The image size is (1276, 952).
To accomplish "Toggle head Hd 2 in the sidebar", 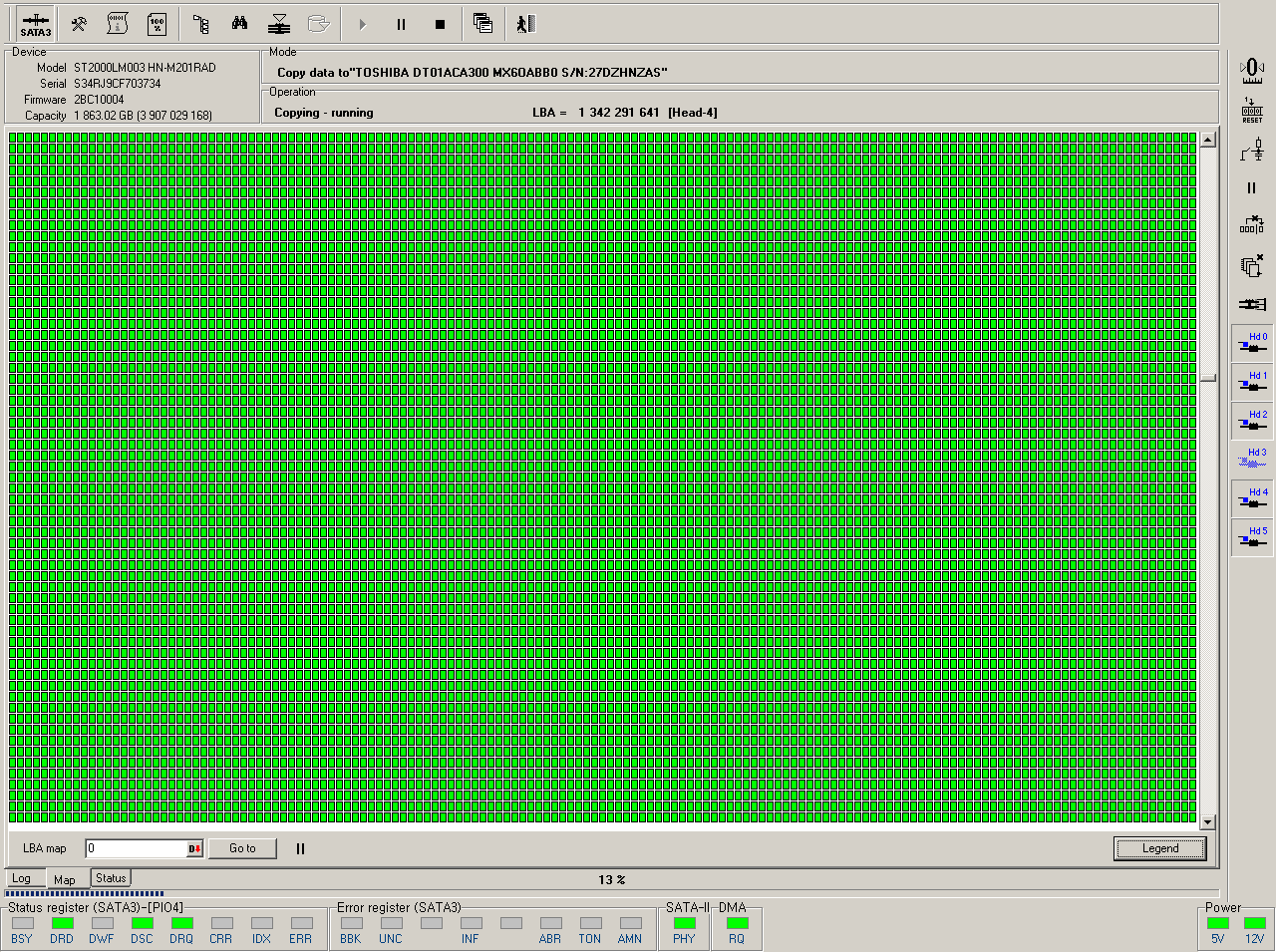I will click(x=1252, y=421).
